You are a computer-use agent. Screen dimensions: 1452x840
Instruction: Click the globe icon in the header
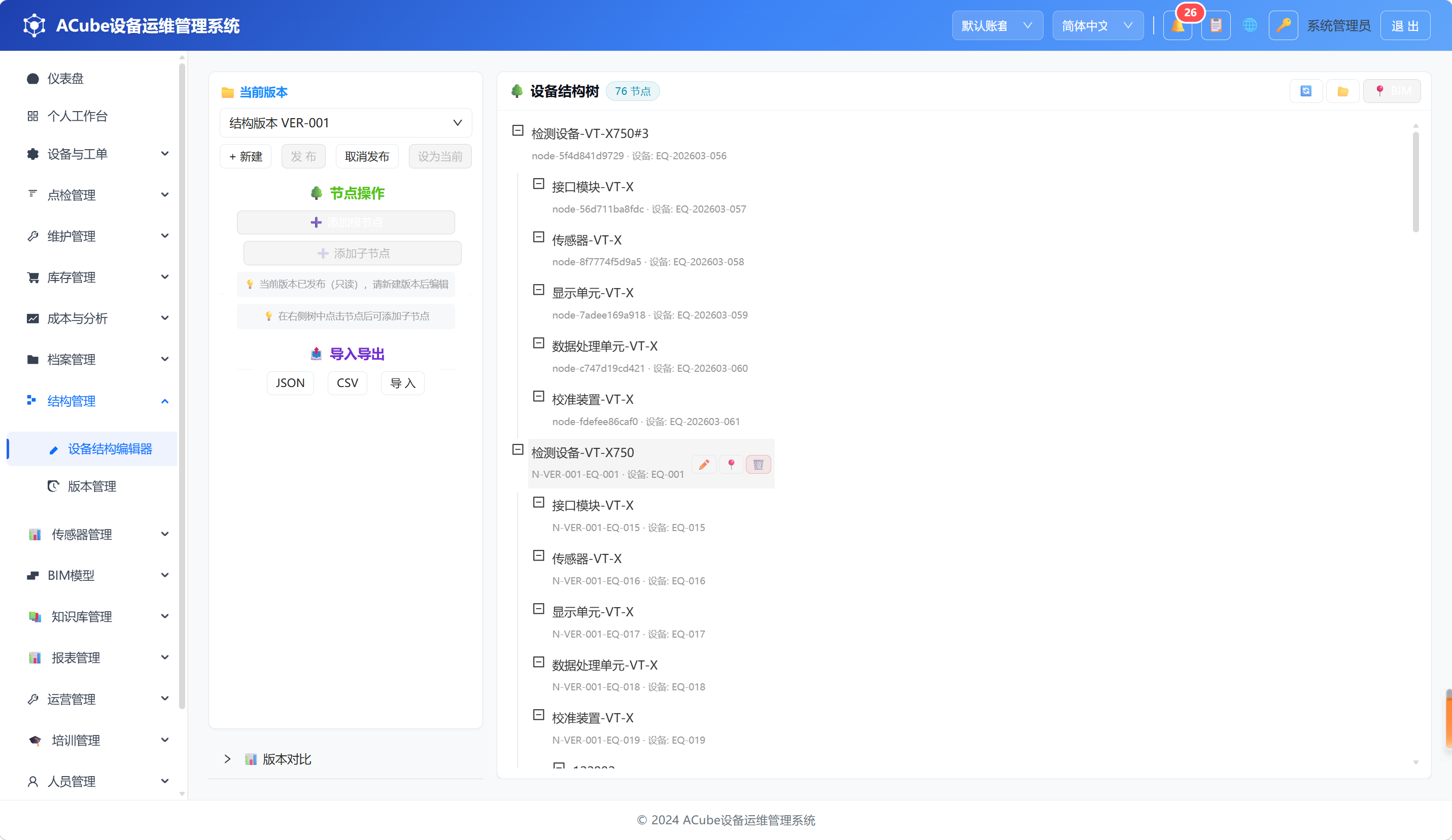1250,25
